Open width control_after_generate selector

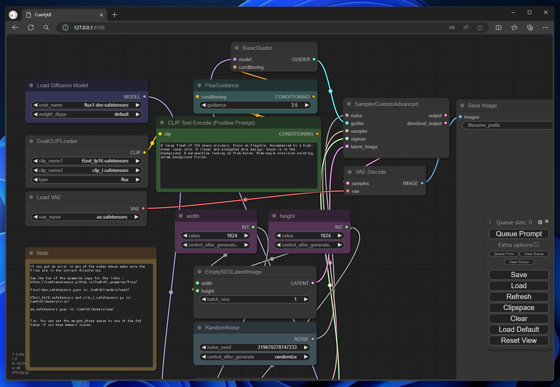point(216,245)
